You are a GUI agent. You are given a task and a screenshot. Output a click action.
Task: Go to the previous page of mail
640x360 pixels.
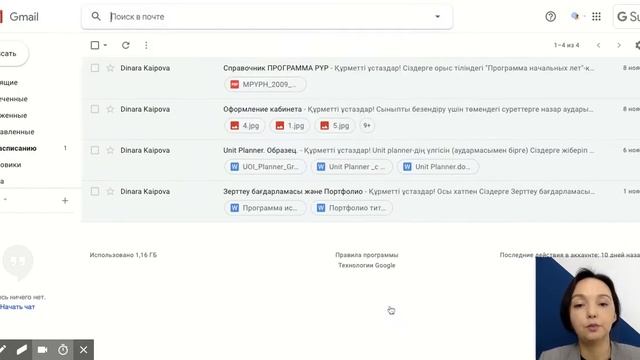pos(598,45)
